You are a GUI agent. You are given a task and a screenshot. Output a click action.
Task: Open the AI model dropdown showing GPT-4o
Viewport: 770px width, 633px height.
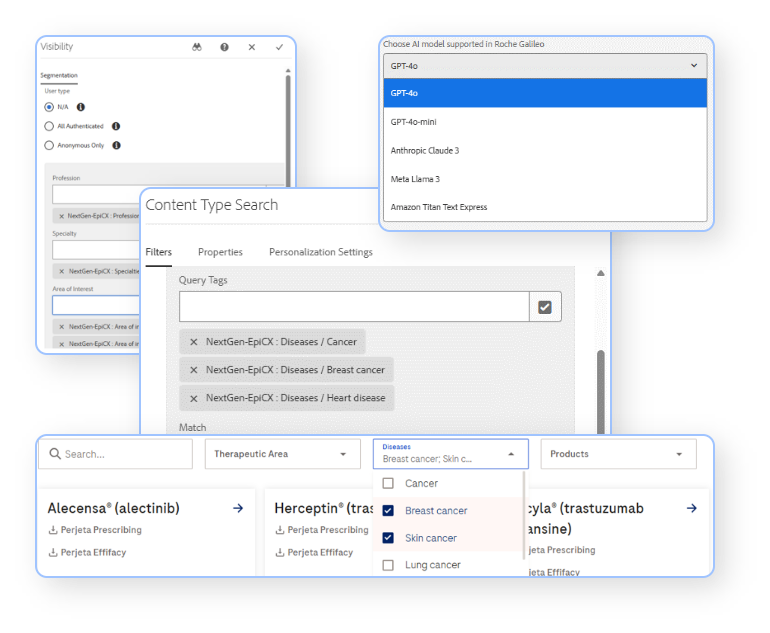[x=545, y=66]
